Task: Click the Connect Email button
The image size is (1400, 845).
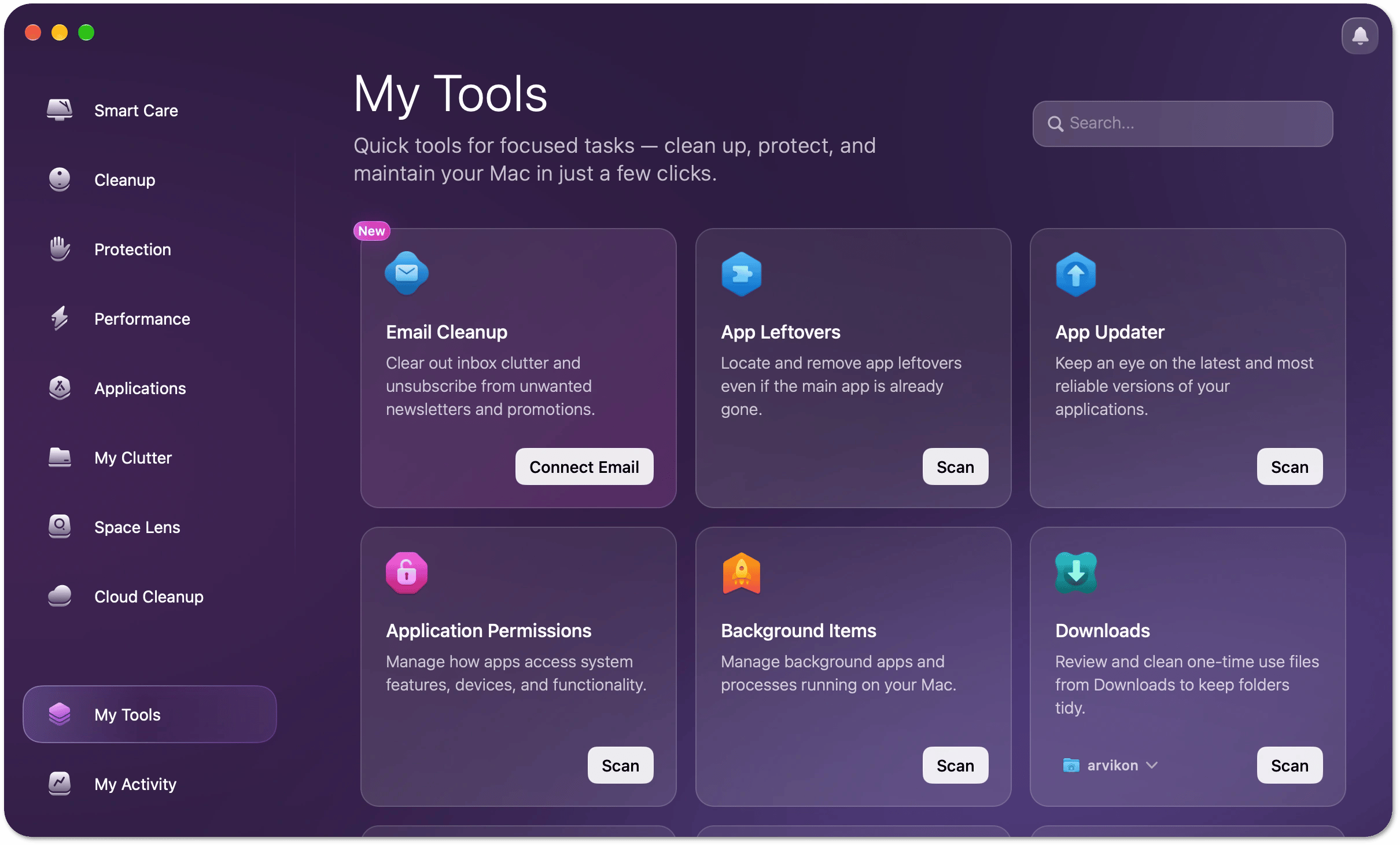Action: (x=584, y=466)
